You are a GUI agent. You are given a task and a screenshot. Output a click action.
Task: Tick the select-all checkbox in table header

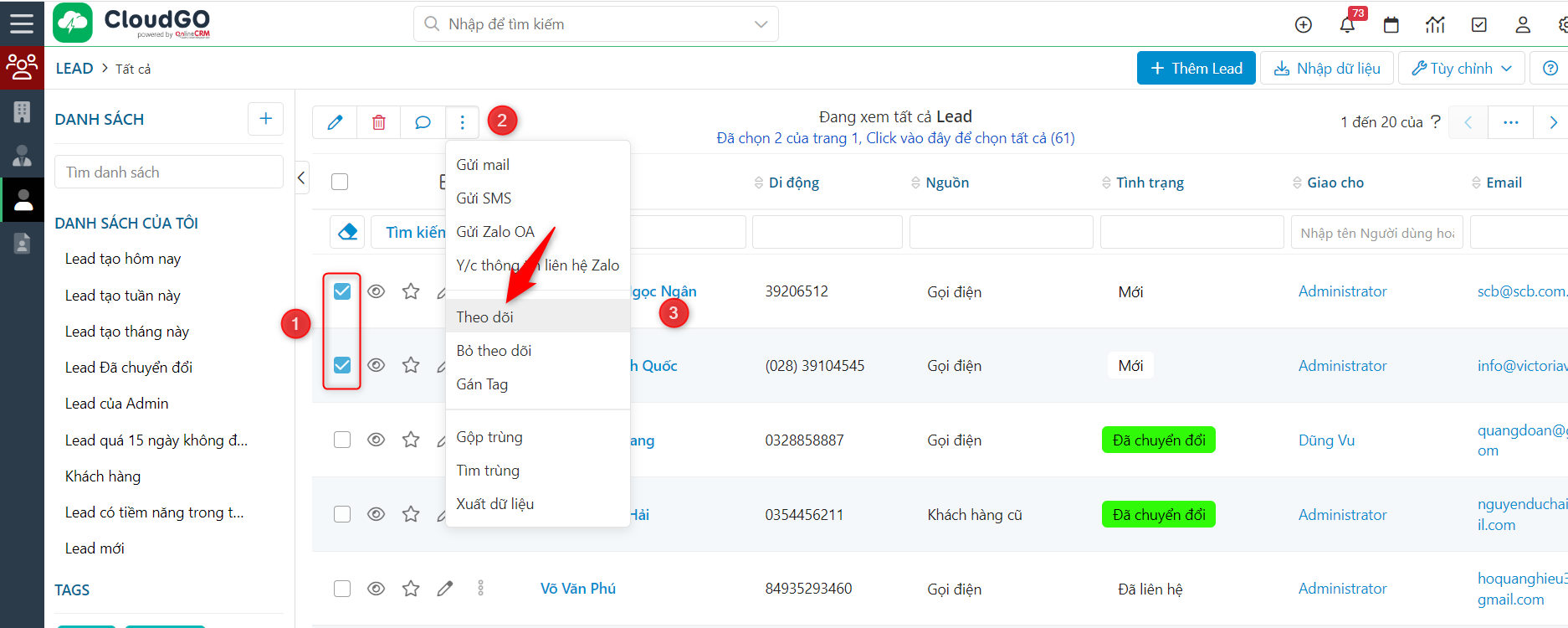click(340, 182)
